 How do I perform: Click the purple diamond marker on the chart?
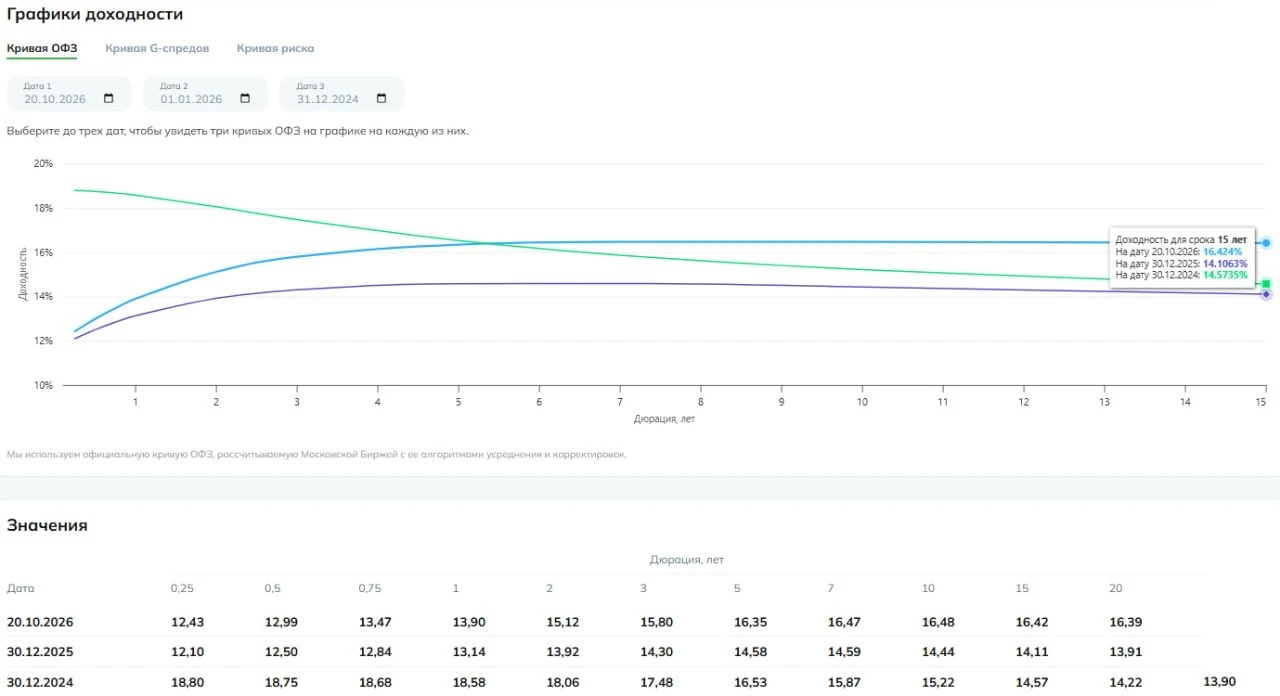[1266, 294]
